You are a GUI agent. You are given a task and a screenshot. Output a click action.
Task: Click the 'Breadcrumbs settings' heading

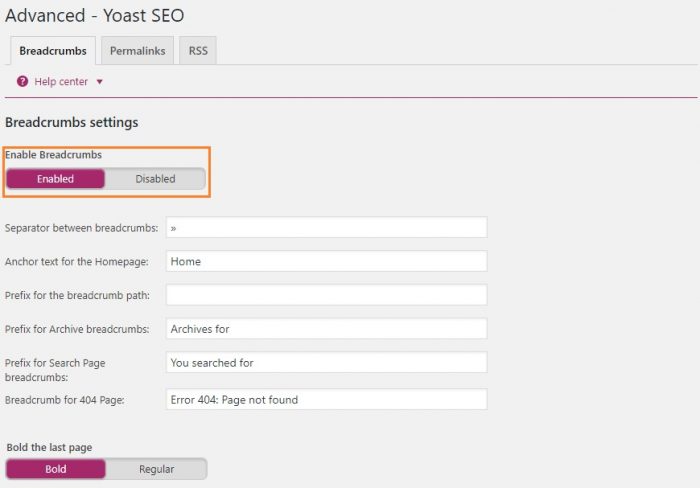(x=71, y=122)
